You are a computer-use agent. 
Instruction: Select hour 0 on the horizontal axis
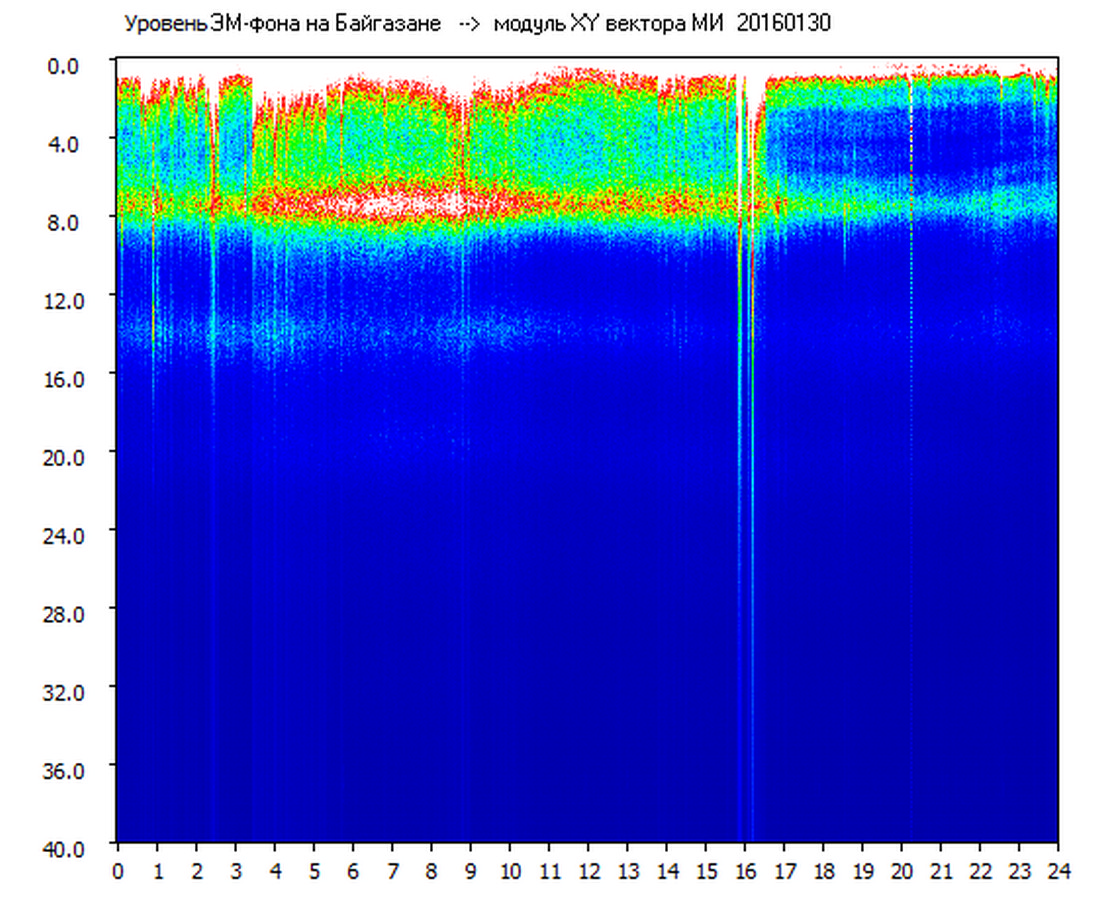point(118,871)
